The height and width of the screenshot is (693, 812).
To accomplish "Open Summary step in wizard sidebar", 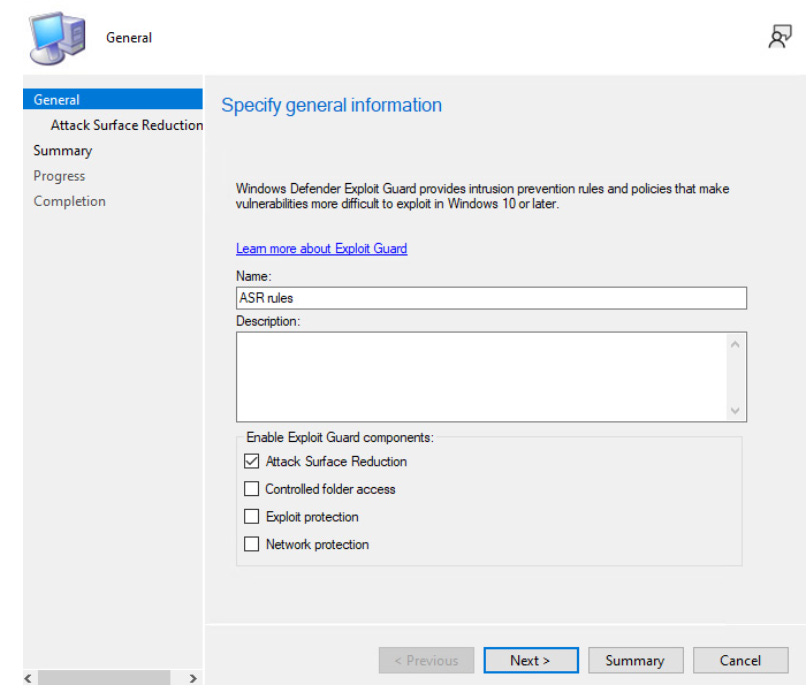I will point(63,150).
